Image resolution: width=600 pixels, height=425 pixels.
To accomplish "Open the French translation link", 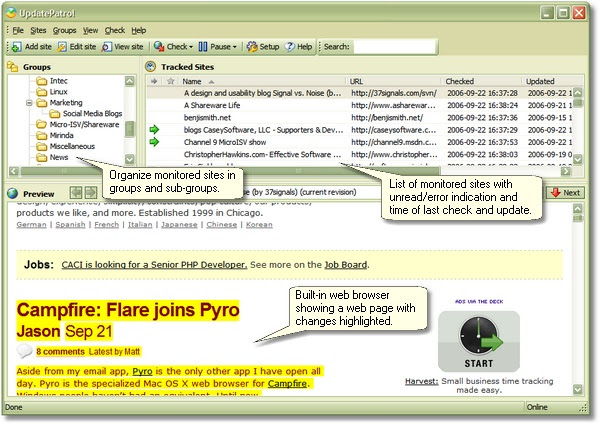I will tap(107, 225).
